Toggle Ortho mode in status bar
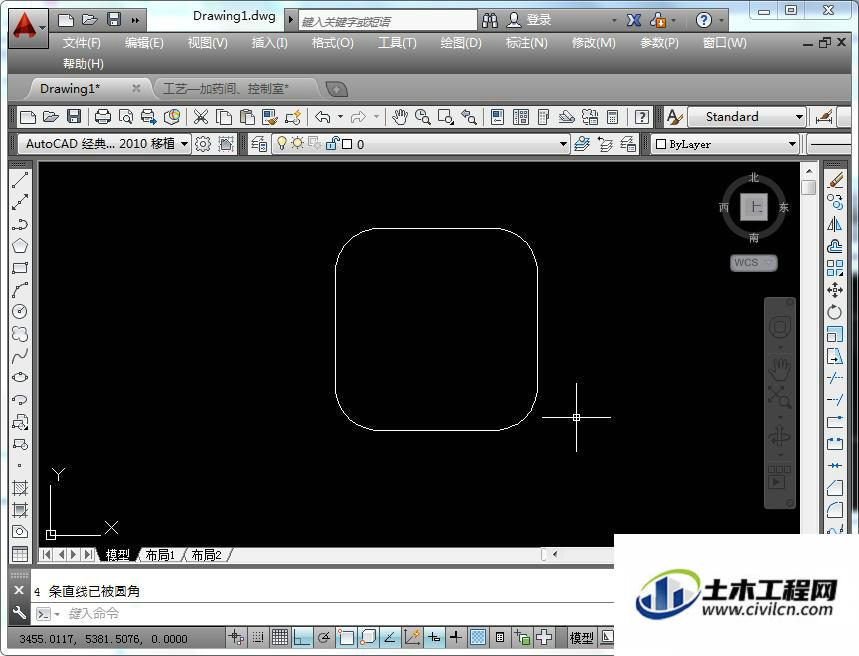Viewport: 859px width, 656px height. point(302,637)
